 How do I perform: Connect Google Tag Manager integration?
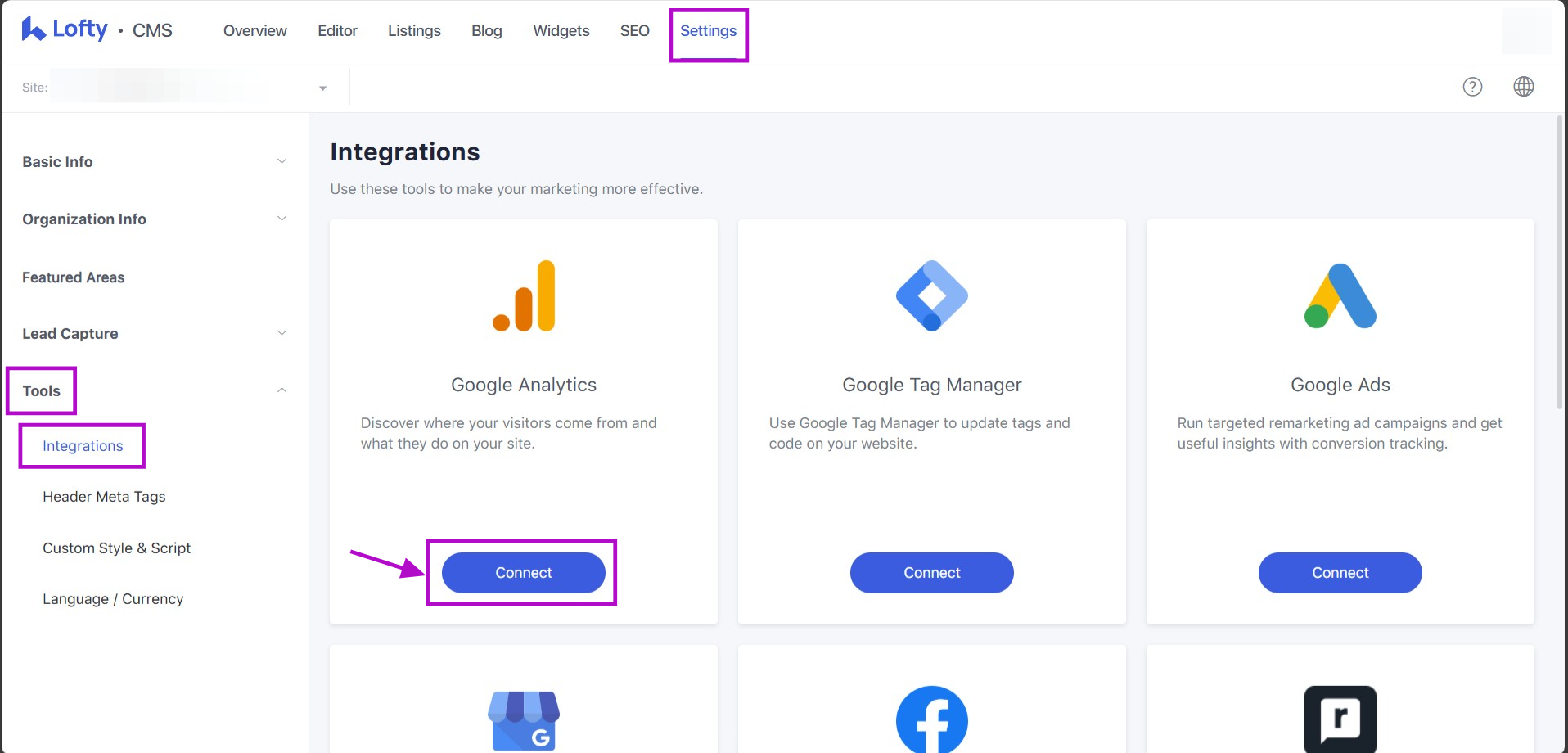point(931,573)
